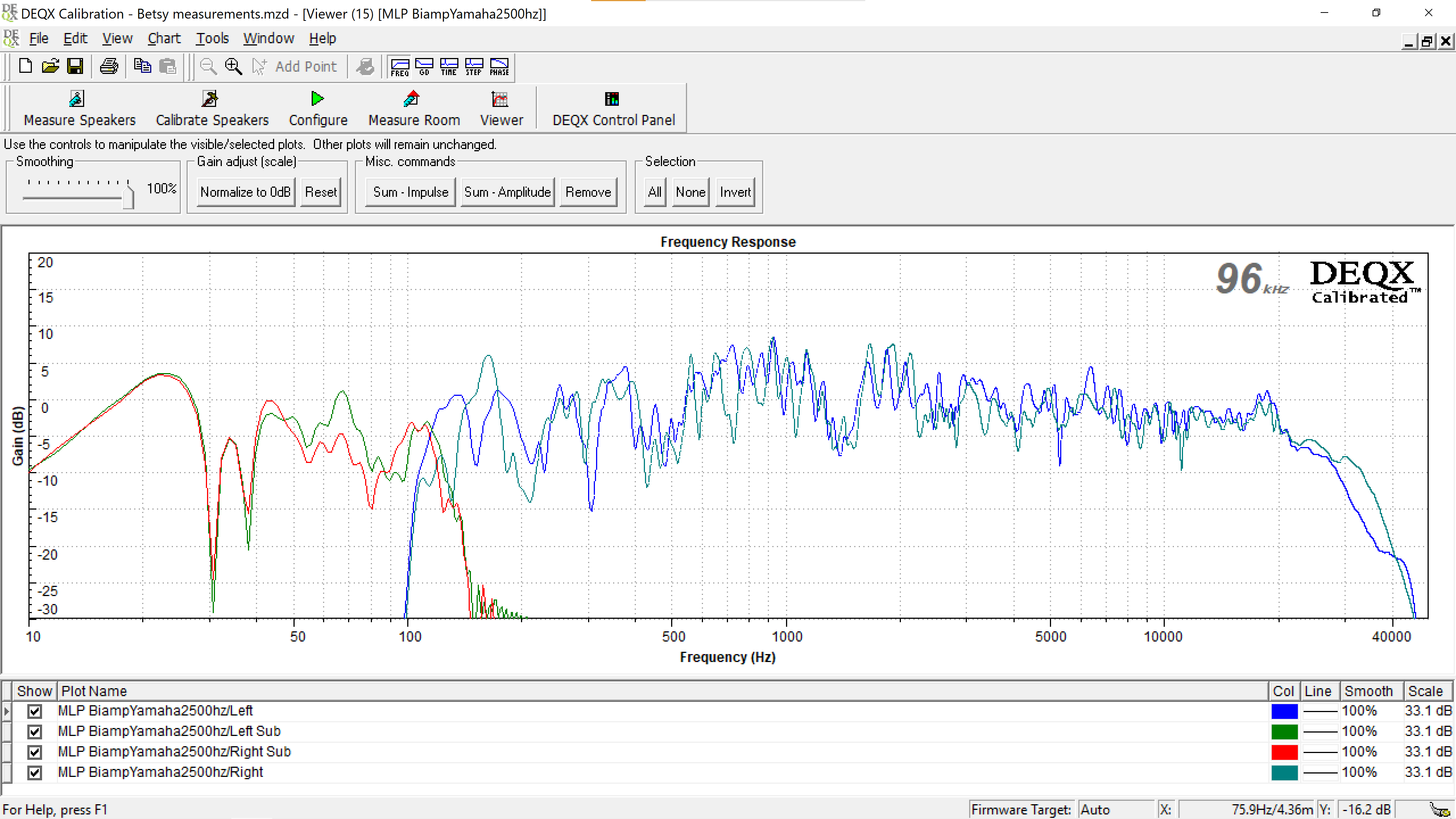Click Firmware Target Auto field
This screenshot has width=1456, height=819.
coord(1116,810)
